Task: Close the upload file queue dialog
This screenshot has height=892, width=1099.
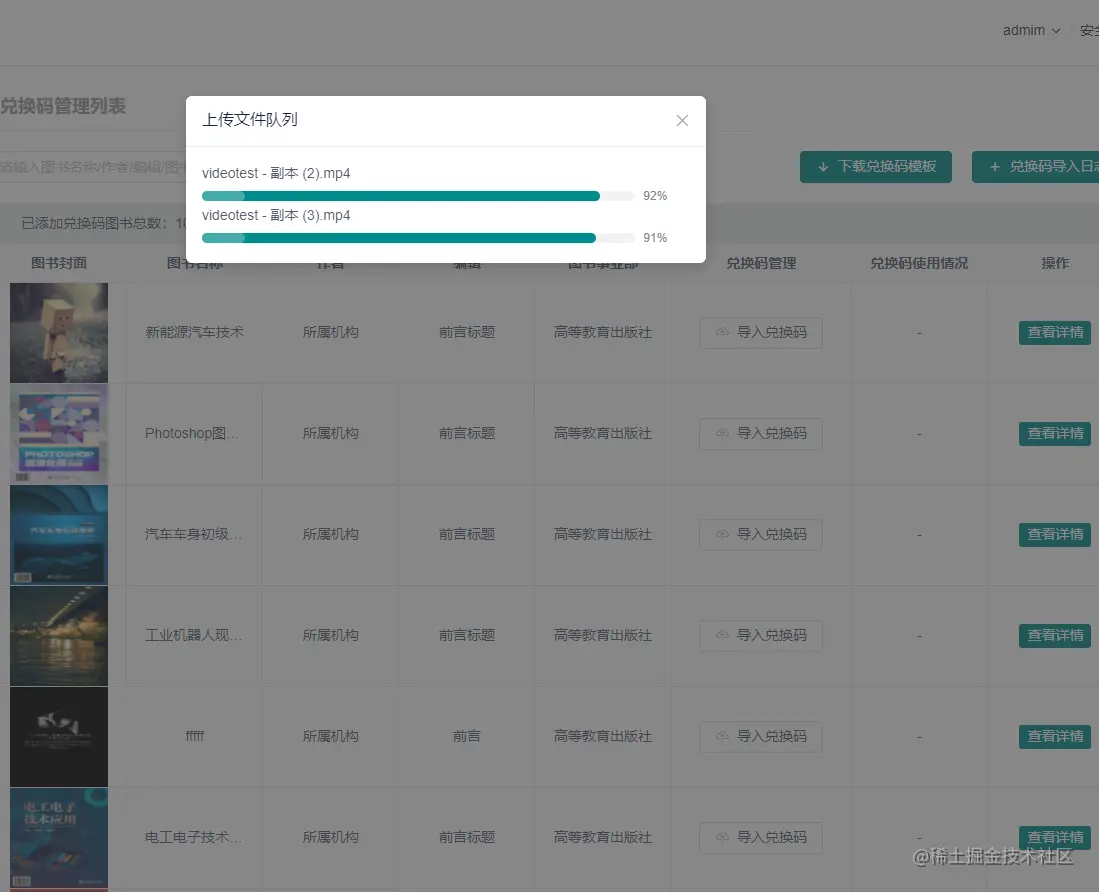Action: coord(682,121)
